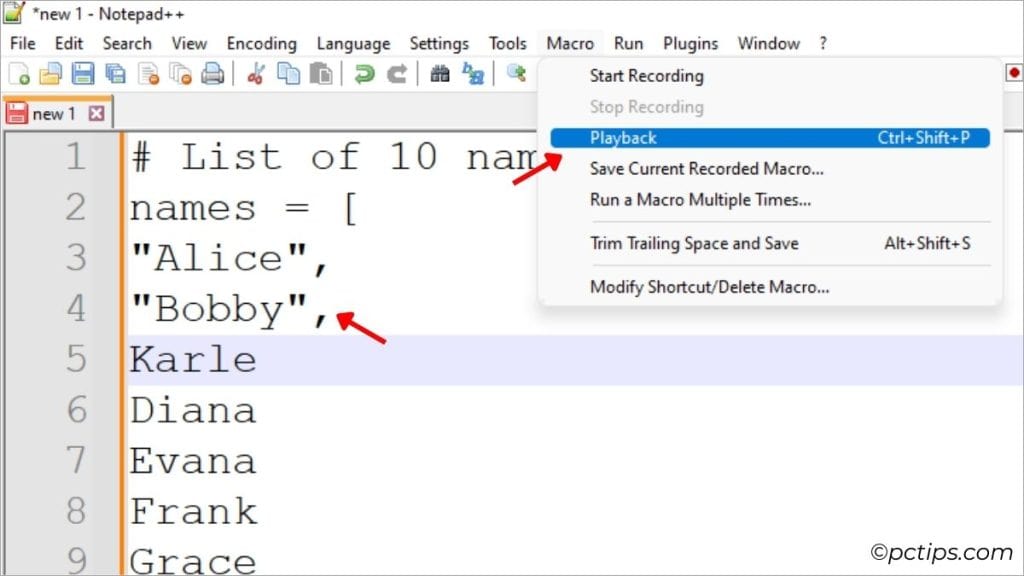Open Modify Shortcut/Delete Macro
The image size is (1024, 576).
click(x=711, y=287)
